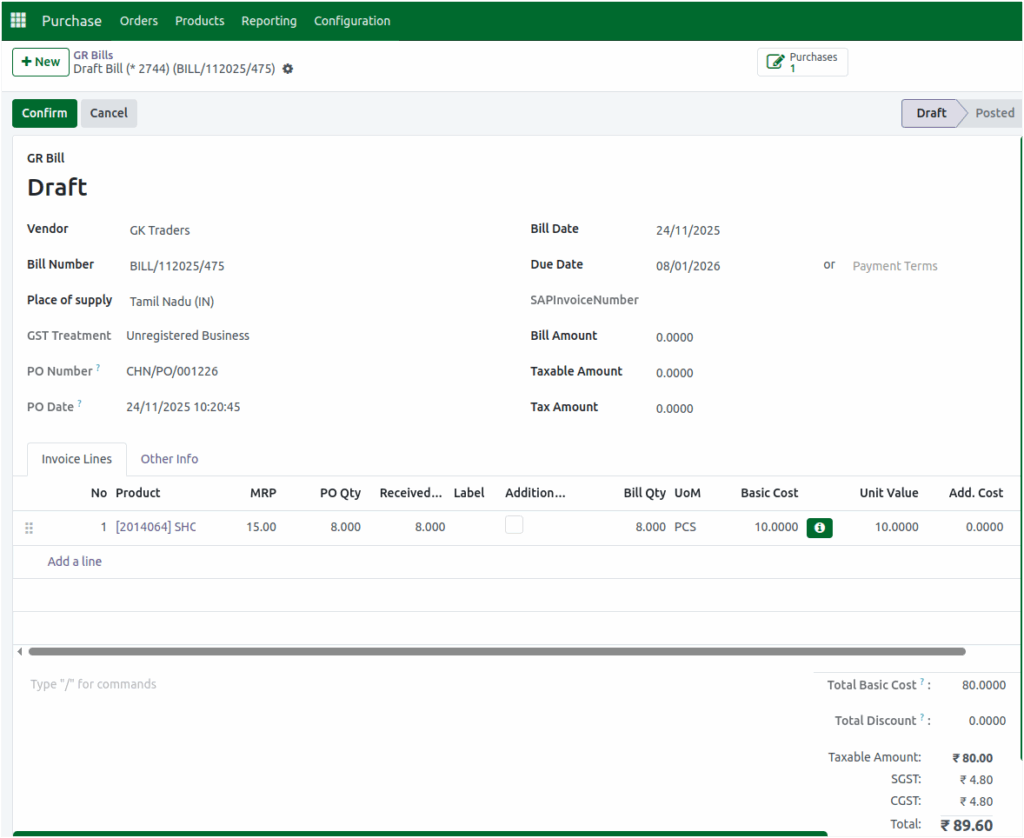Click the Type / for commands field

(93, 684)
